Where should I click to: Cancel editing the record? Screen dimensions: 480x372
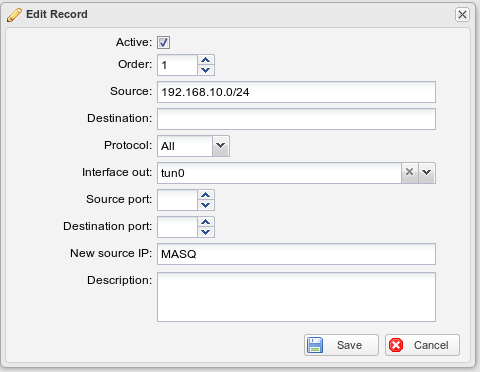pos(422,345)
